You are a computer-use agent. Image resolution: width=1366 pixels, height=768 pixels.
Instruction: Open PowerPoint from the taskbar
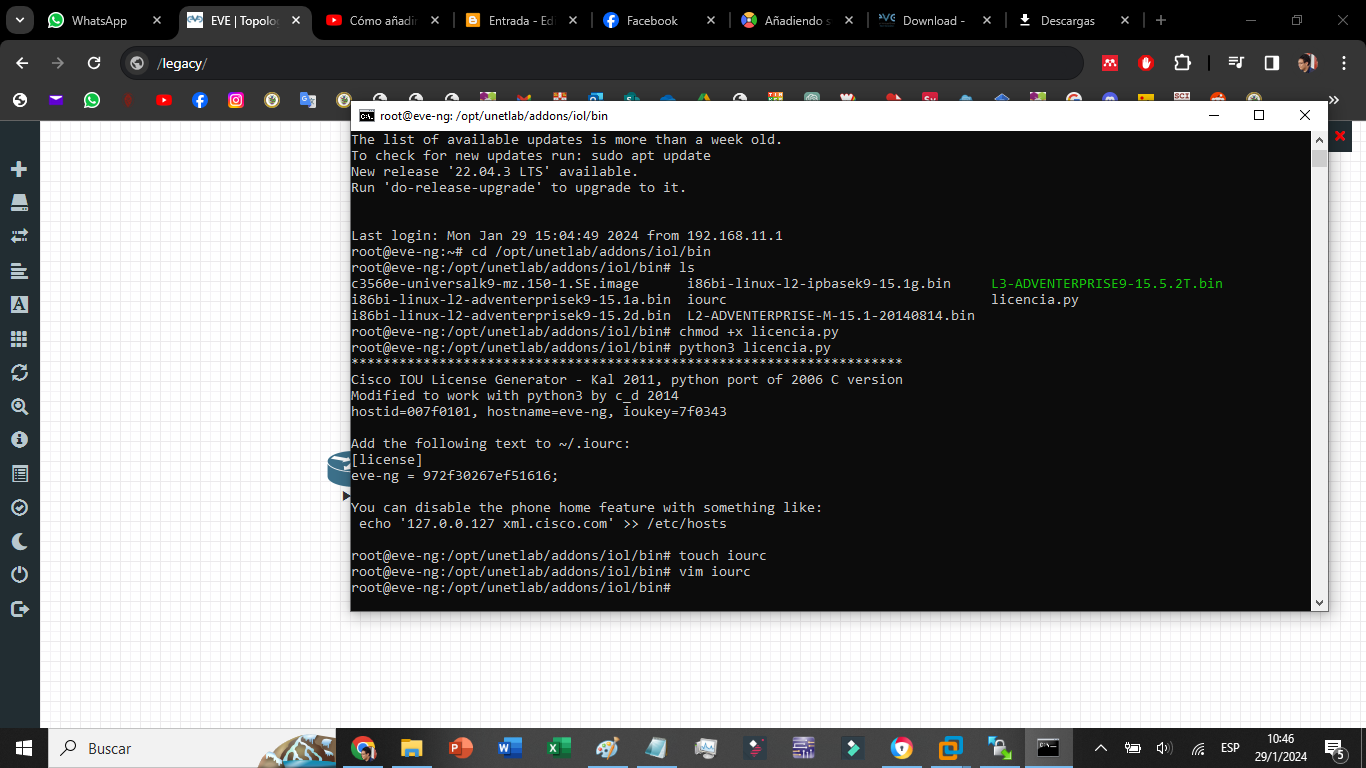461,748
